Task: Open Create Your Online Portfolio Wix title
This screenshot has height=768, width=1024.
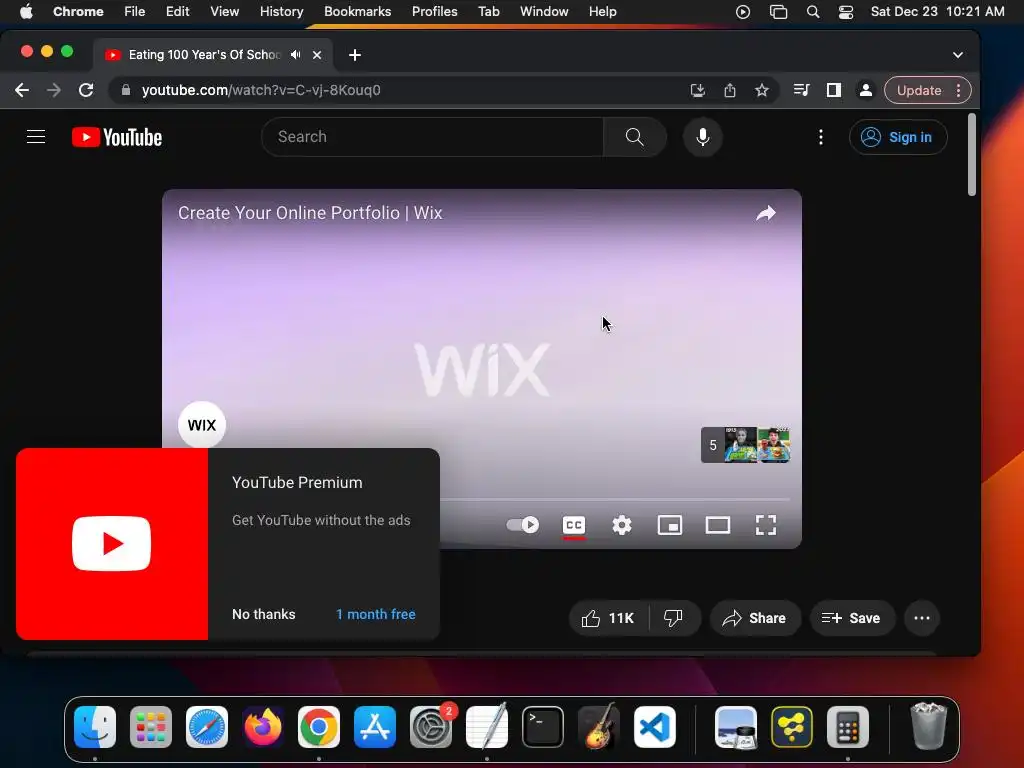Action: pyautogui.click(x=310, y=213)
